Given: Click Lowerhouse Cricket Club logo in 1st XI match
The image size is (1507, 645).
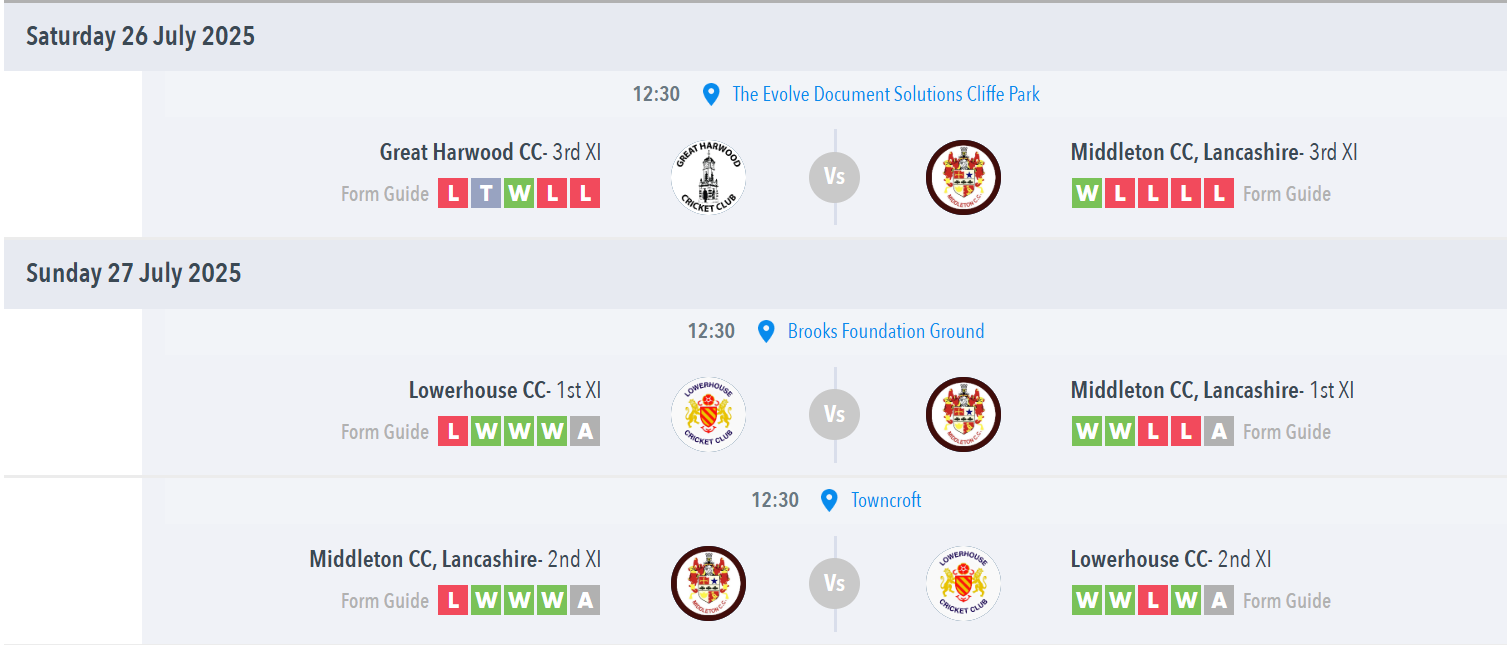Looking at the screenshot, I should [x=708, y=414].
